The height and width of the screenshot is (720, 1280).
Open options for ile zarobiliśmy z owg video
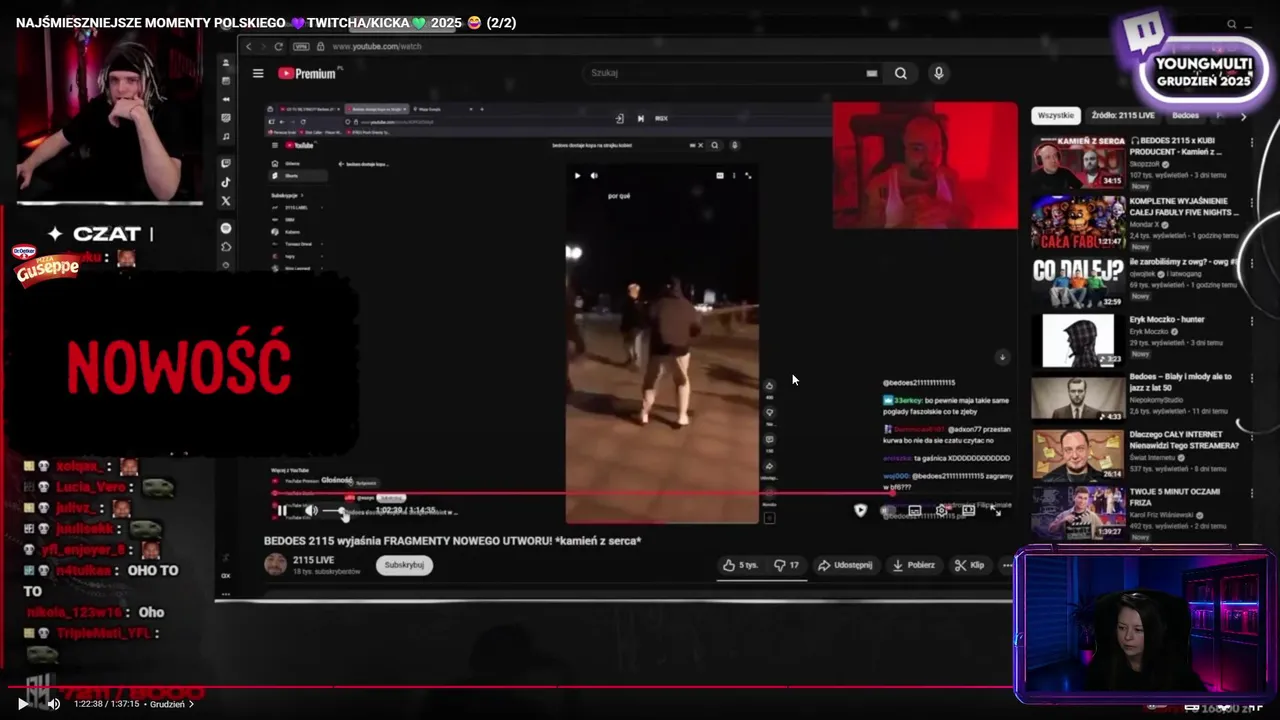[1251, 262]
